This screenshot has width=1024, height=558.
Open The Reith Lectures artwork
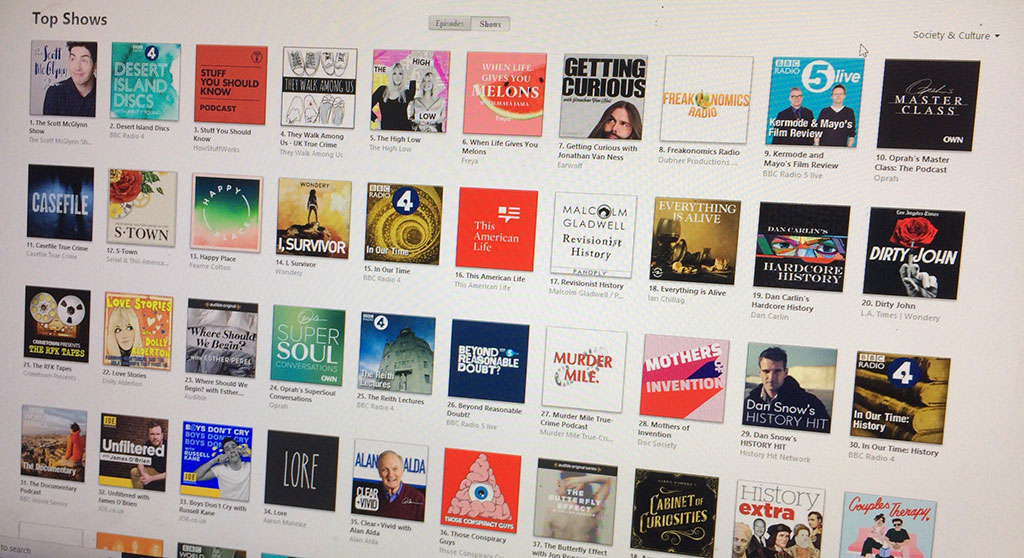pyautogui.click(x=397, y=355)
